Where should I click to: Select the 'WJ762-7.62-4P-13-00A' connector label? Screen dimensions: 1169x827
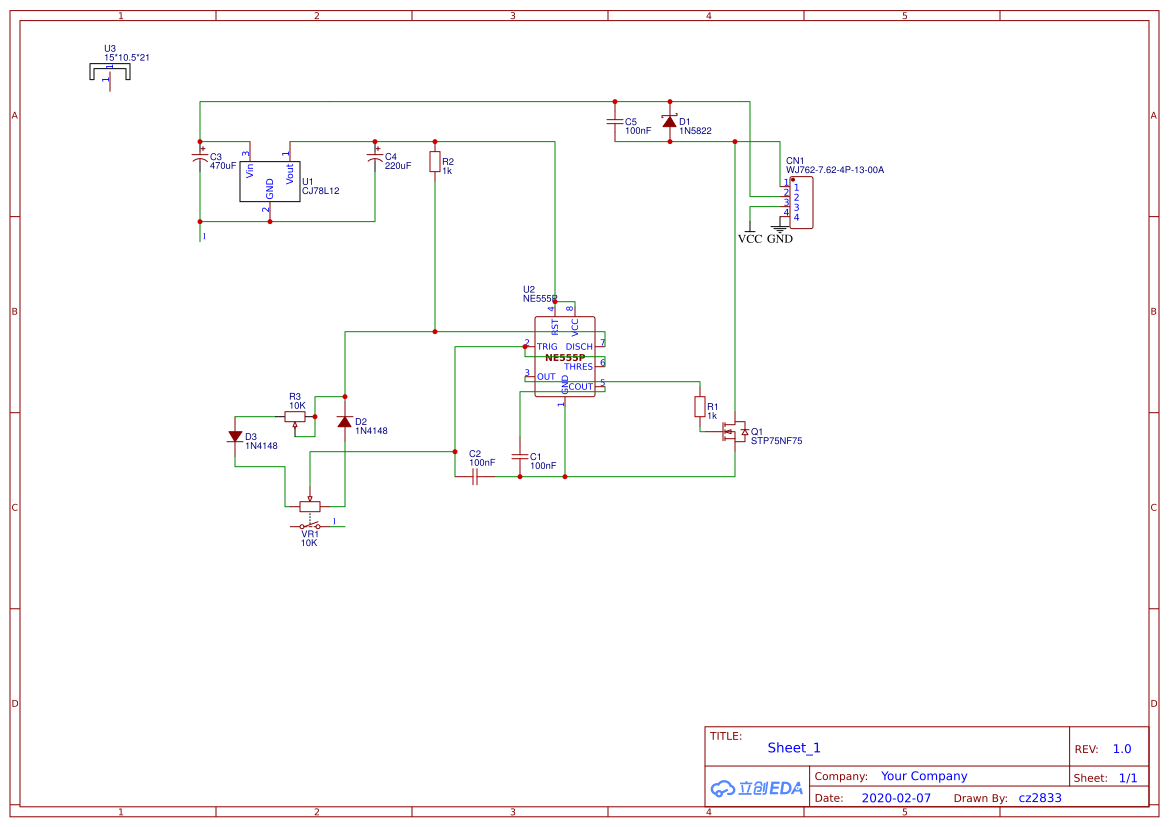[835, 170]
